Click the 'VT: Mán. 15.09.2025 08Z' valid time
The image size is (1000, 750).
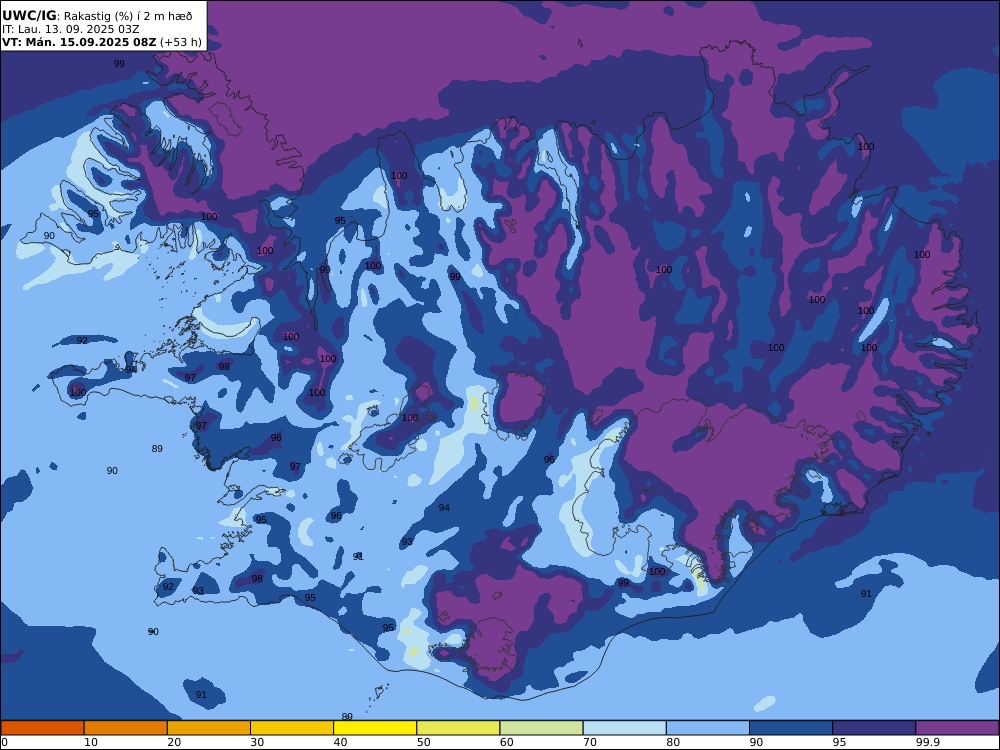coord(79,42)
